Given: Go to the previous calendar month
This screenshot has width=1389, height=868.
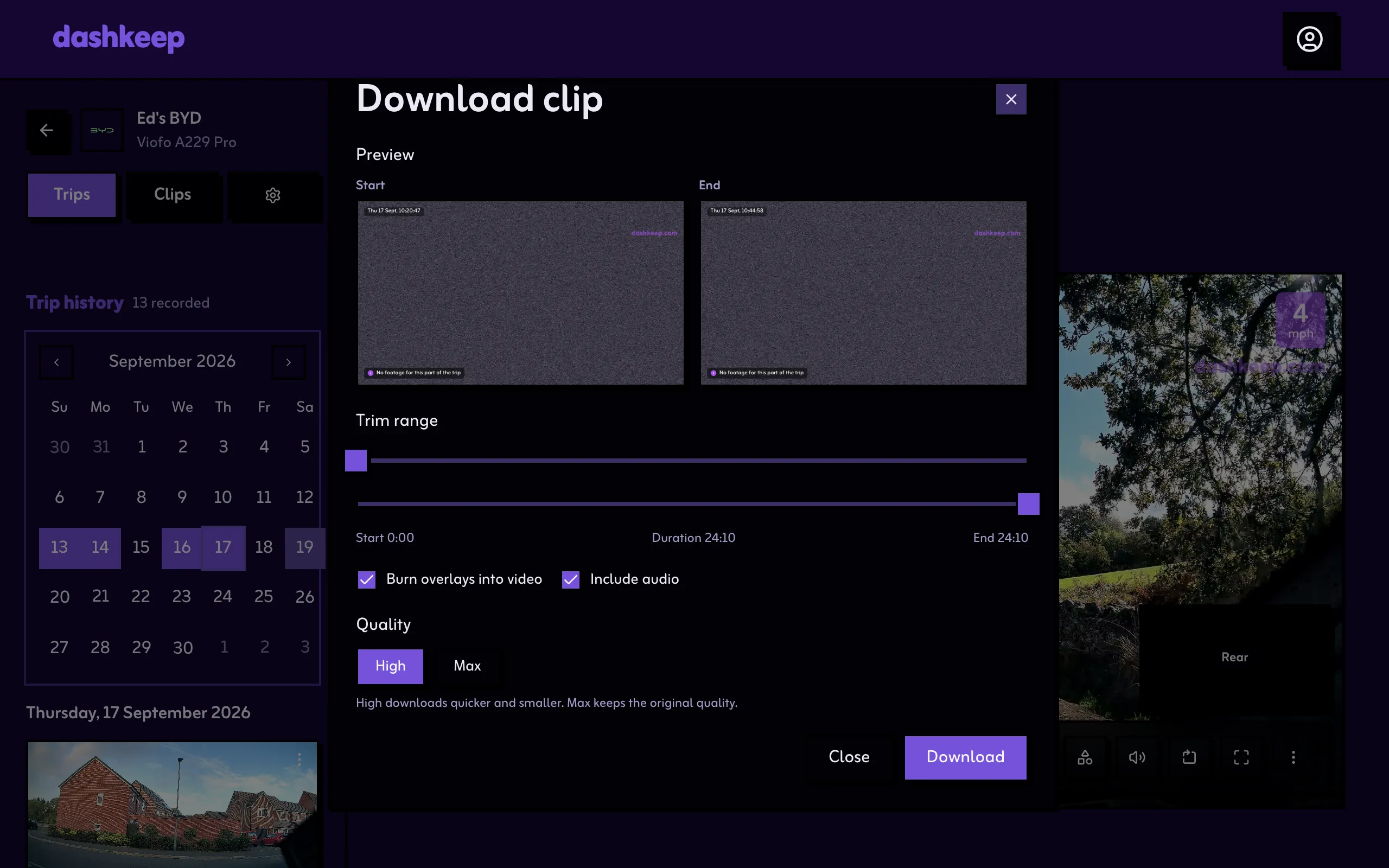Looking at the screenshot, I should (56, 362).
